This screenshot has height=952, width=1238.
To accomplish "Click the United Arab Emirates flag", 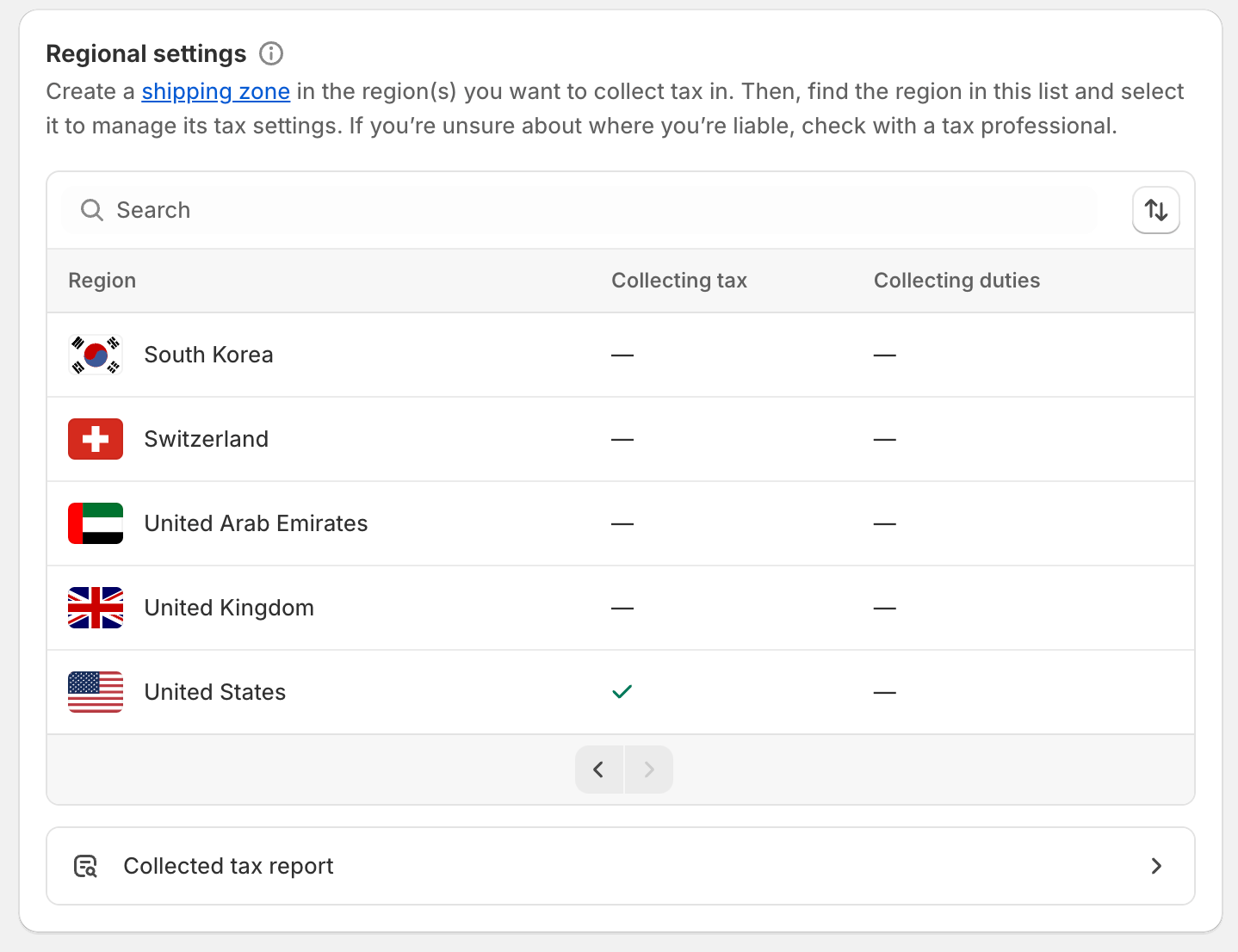I will (x=96, y=523).
